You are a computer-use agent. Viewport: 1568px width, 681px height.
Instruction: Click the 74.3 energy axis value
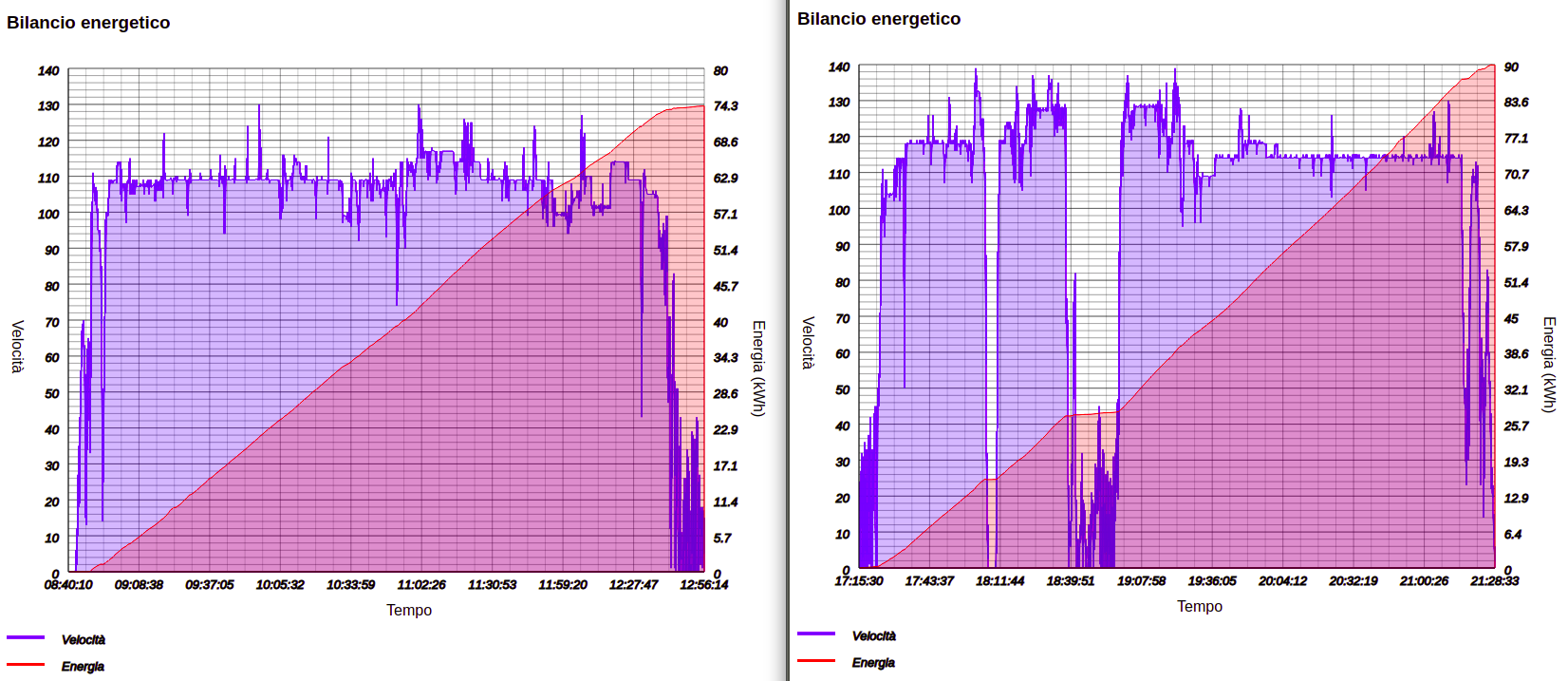(726, 106)
